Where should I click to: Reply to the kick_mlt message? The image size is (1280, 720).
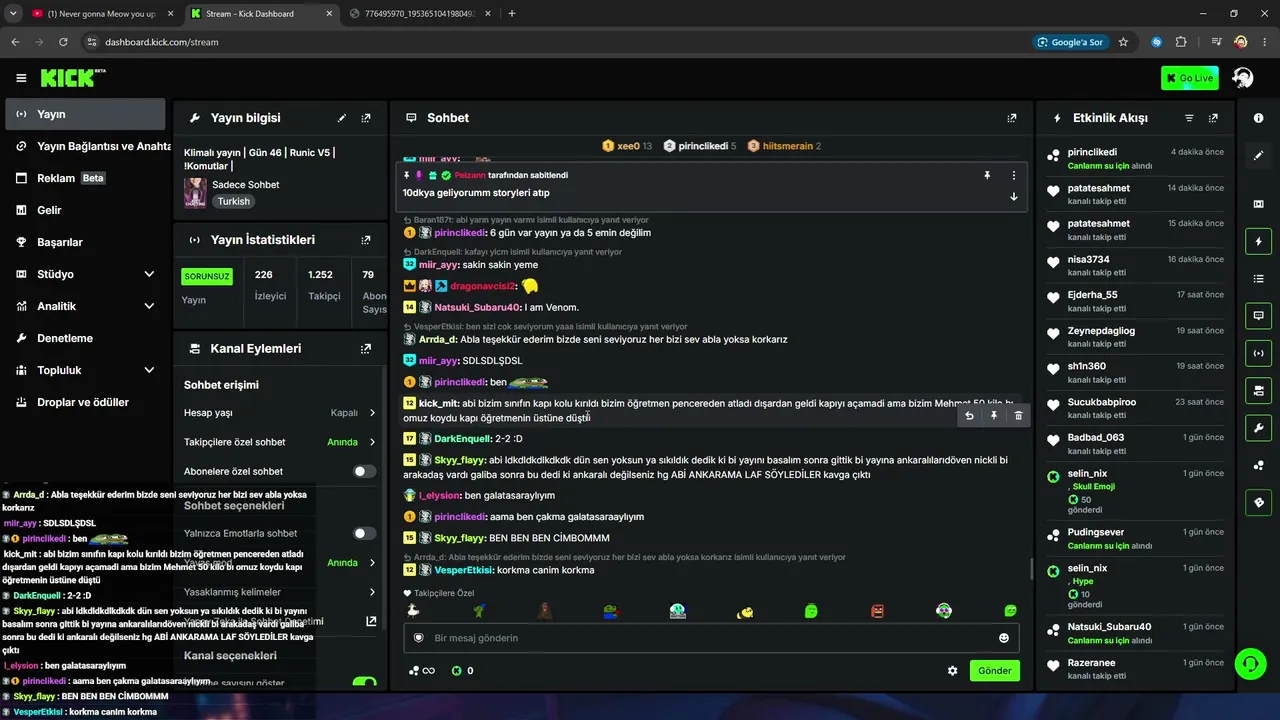click(x=969, y=415)
